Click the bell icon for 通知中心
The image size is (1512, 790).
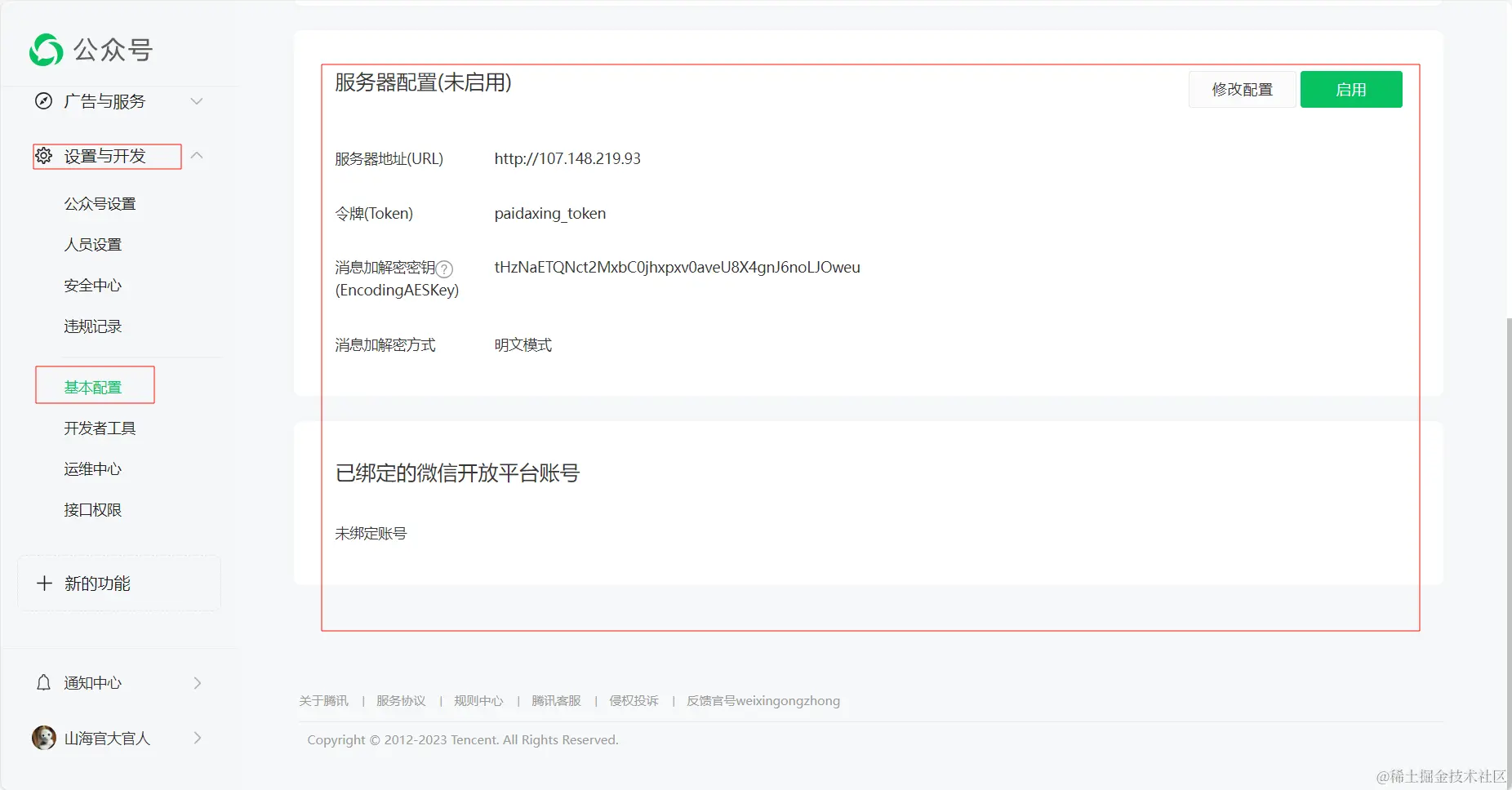[44, 682]
